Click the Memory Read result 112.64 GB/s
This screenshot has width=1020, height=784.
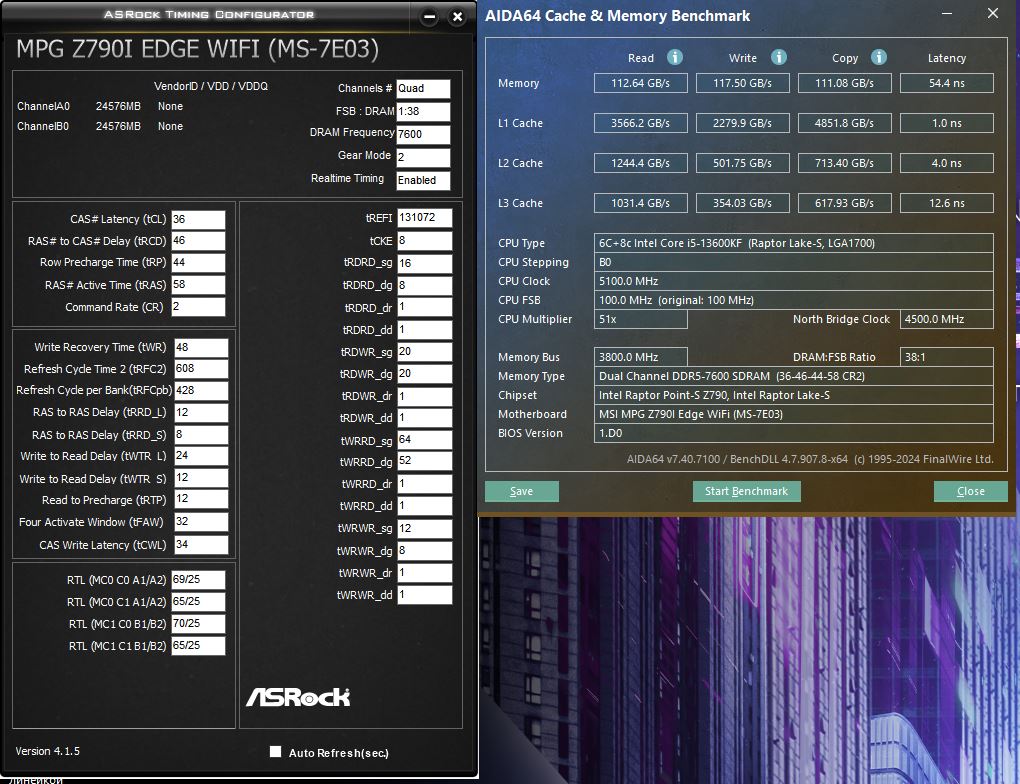[640, 83]
